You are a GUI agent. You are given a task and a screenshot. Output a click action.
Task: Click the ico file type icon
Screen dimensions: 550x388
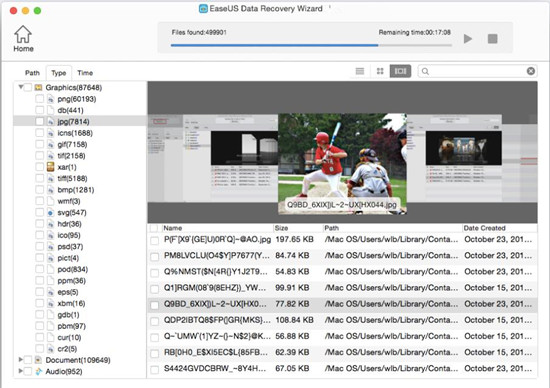51,235
